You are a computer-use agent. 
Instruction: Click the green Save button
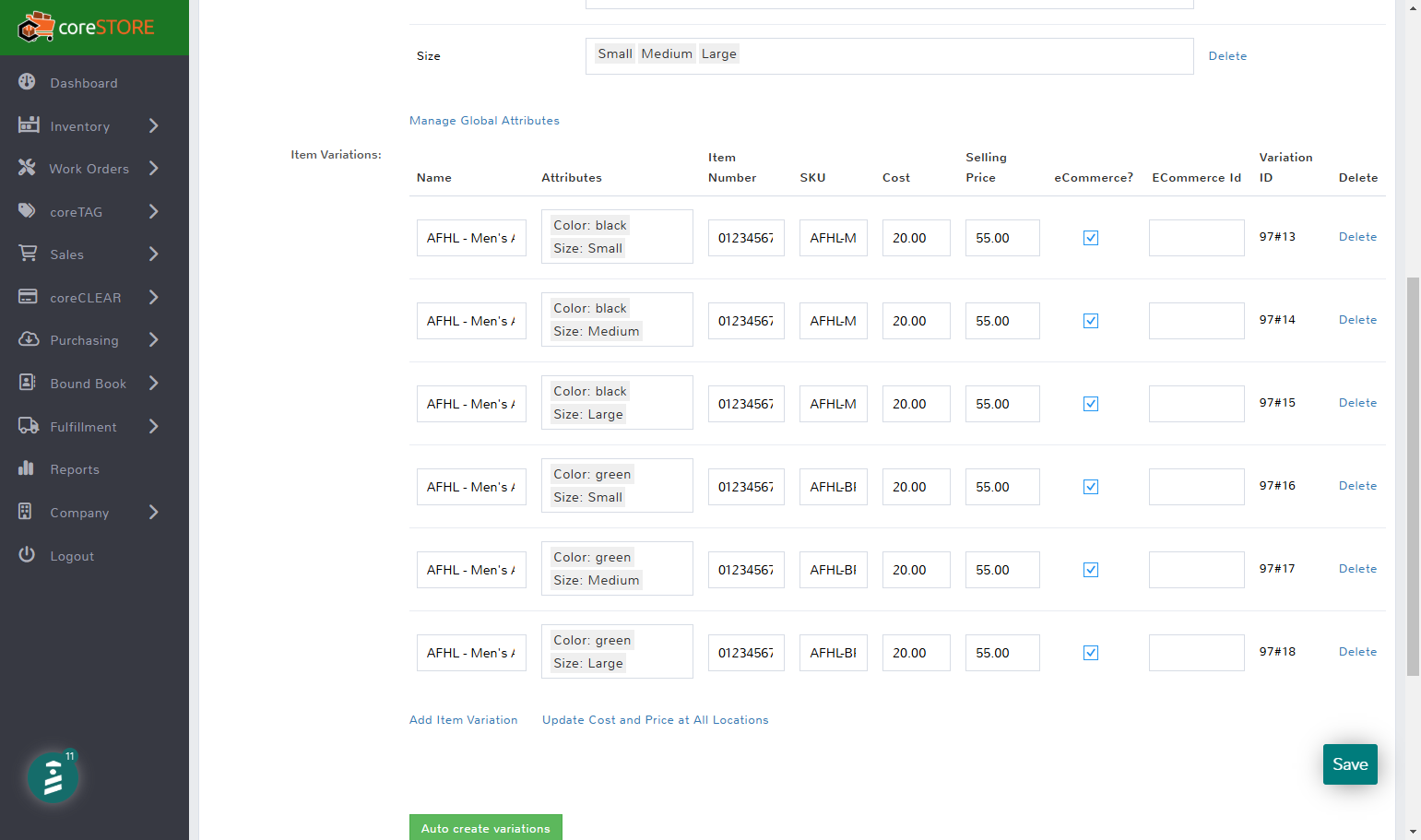(x=1350, y=764)
